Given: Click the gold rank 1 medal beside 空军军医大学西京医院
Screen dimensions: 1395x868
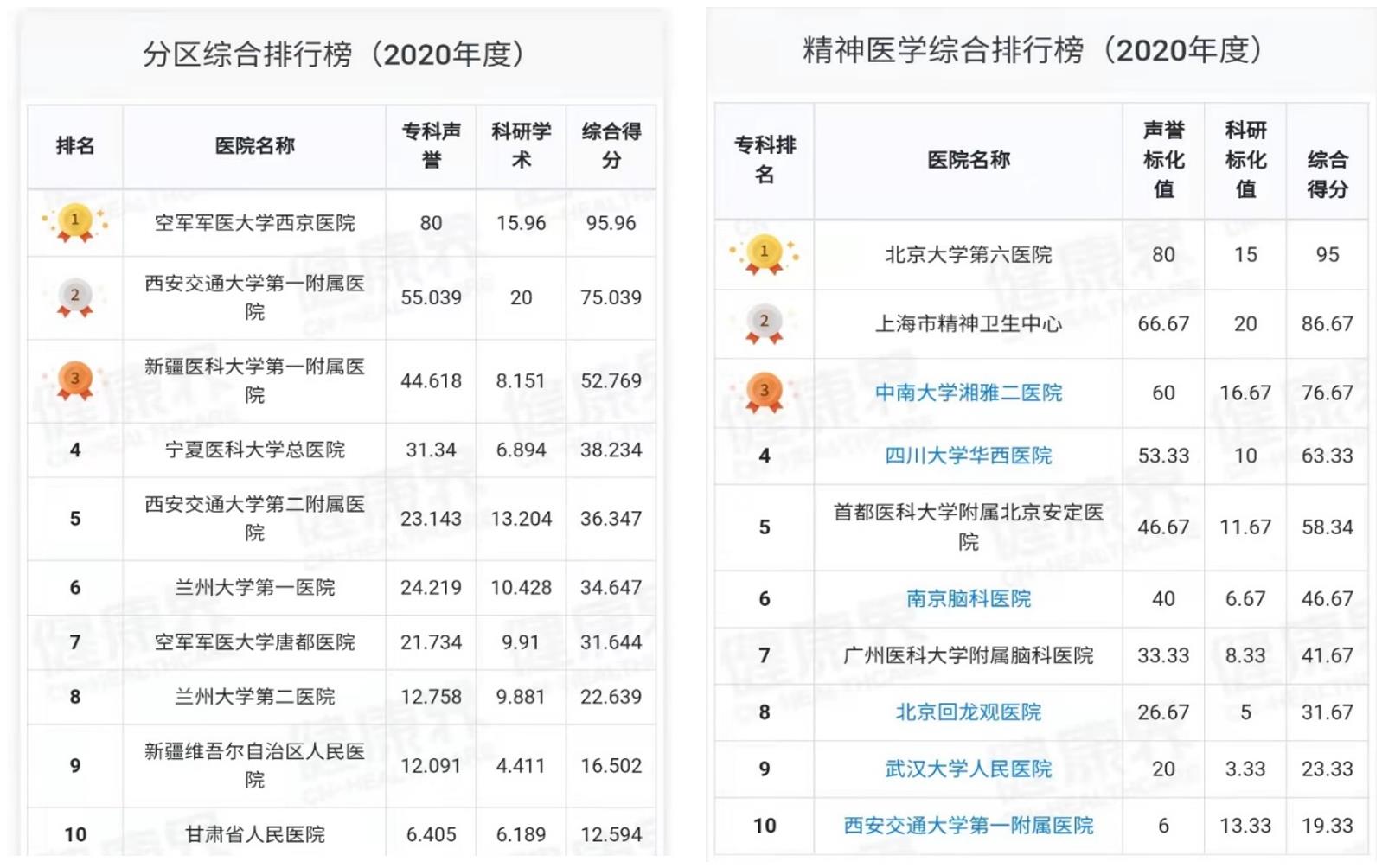Looking at the screenshot, I should pos(75,223).
